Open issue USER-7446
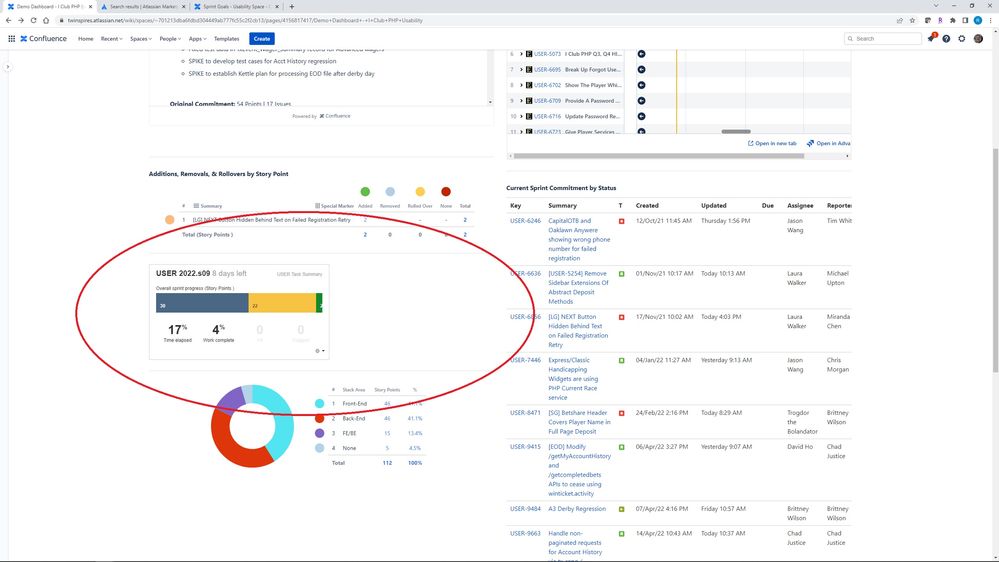Screen dimensions: 999x562 (x=525, y=361)
